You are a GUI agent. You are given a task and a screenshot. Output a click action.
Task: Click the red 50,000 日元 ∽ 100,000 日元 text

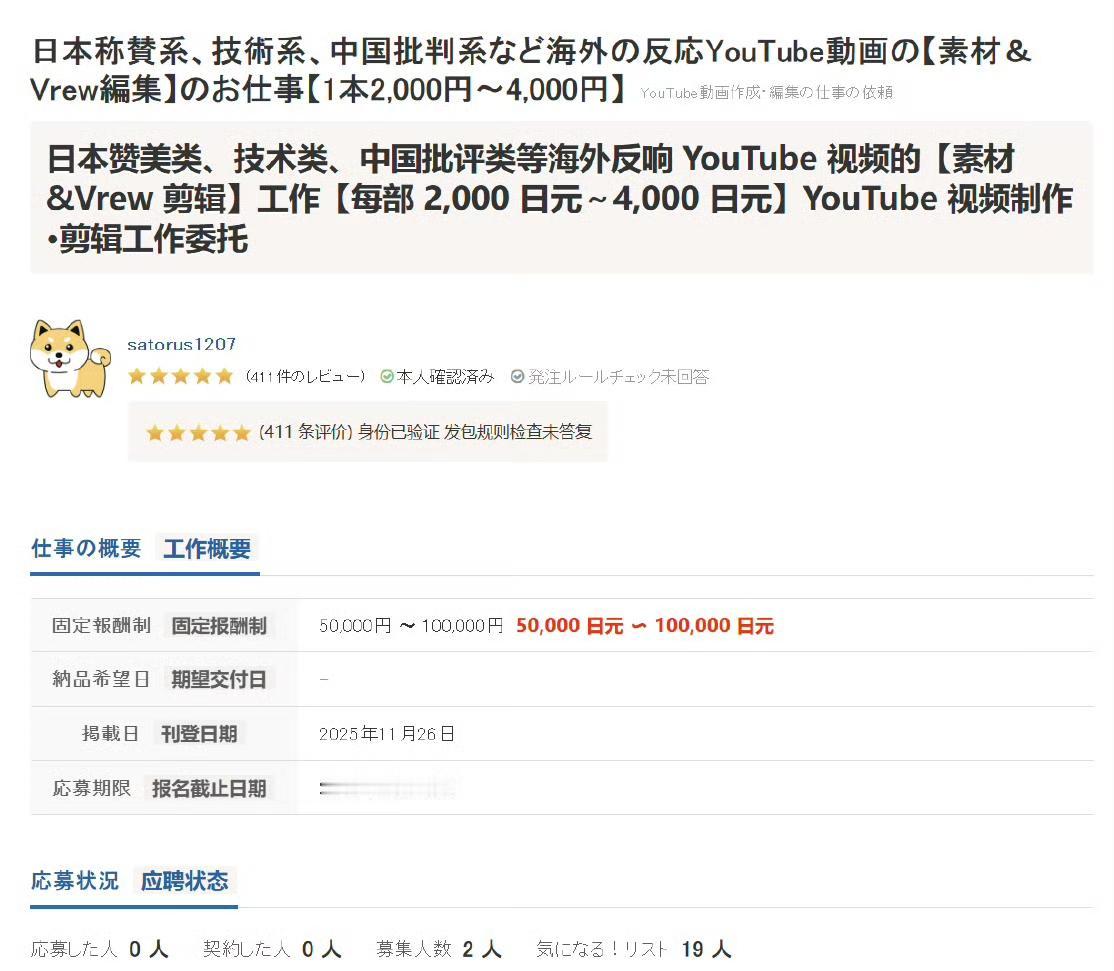pyautogui.click(x=644, y=625)
